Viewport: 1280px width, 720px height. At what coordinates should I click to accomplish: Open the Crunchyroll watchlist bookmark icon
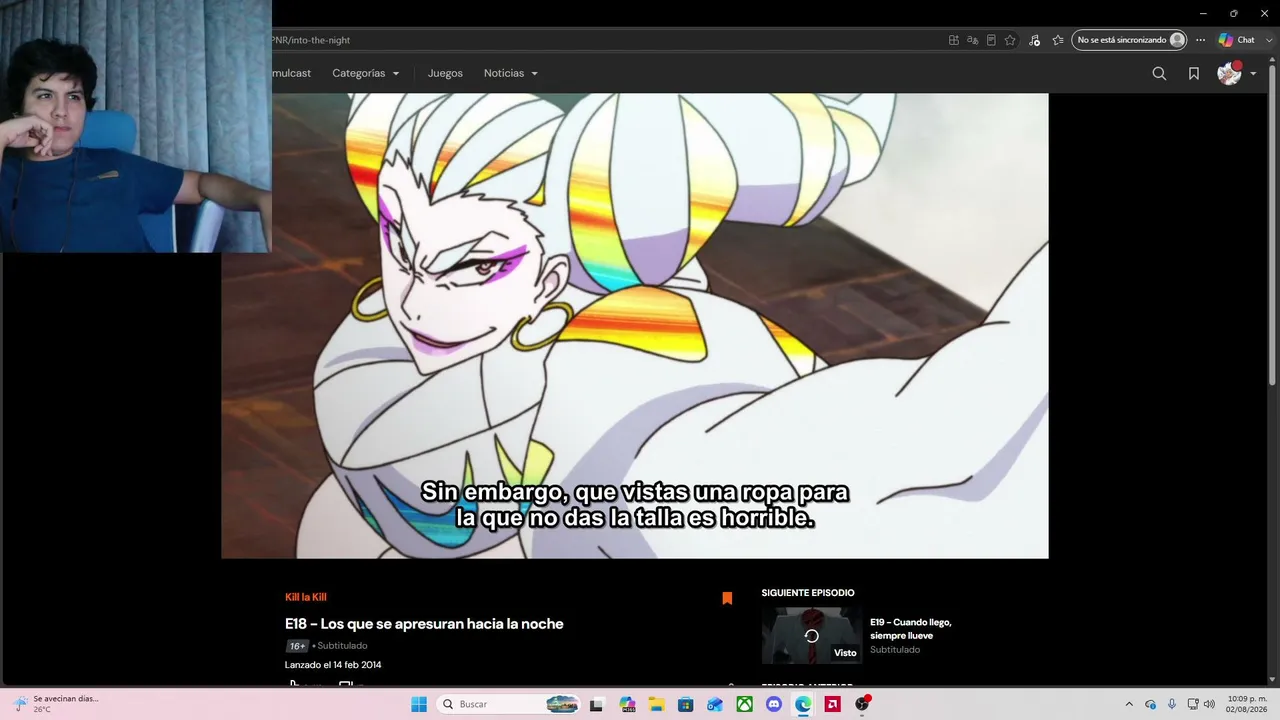point(1194,73)
